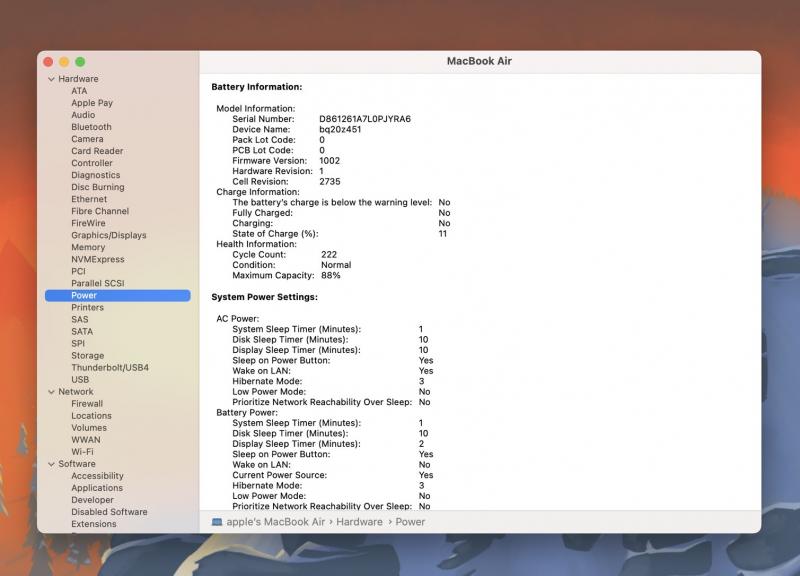
Task: Select ATA in the sidebar
Action: tap(79, 91)
